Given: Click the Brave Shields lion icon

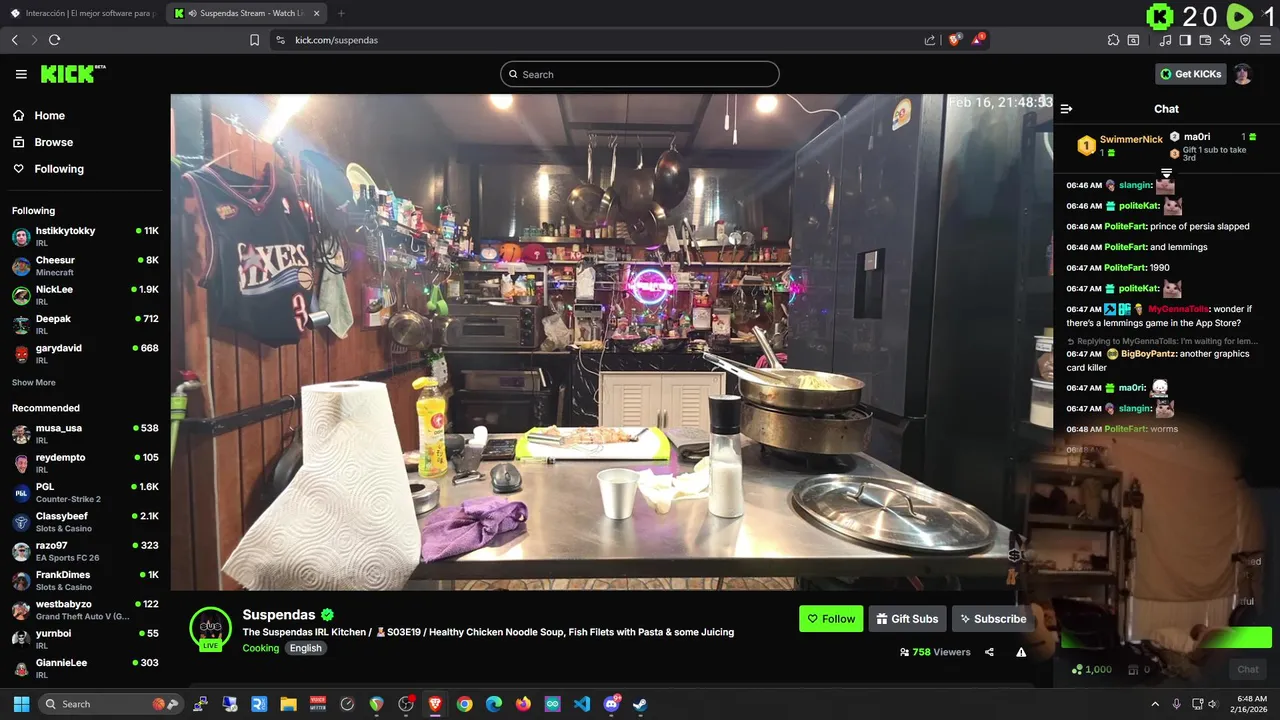Looking at the screenshot, I should 955,40.
